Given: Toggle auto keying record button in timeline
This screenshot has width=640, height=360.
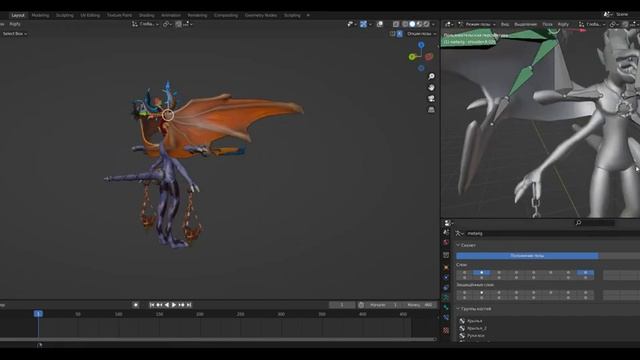Looking at the screenshot, I should [136, 305].
